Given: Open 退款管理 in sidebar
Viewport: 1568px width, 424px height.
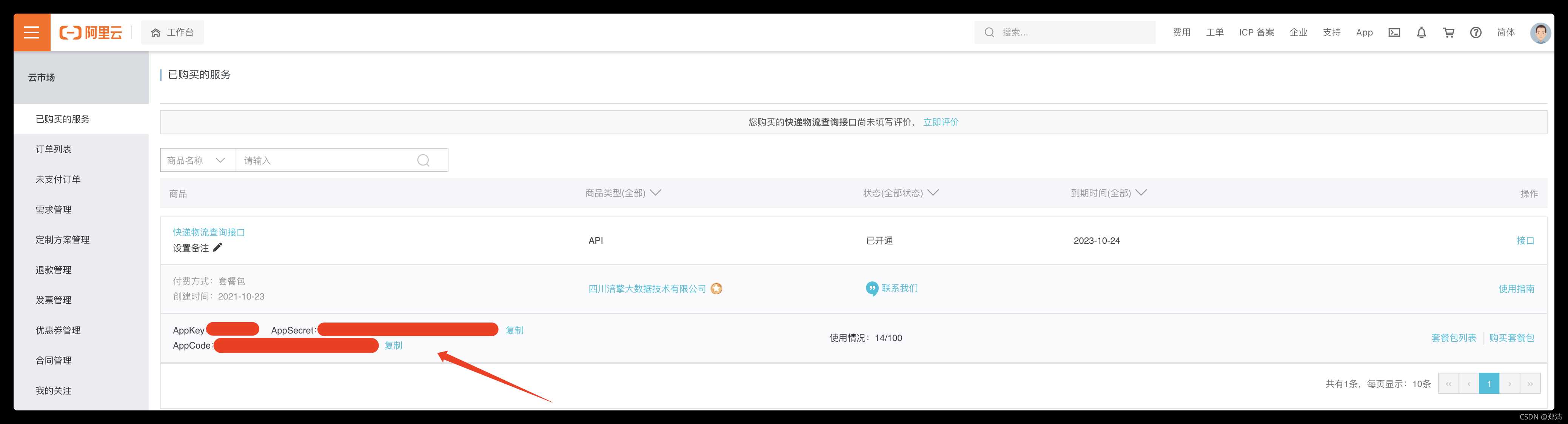Looking at the screenshot, I should 81,270.
